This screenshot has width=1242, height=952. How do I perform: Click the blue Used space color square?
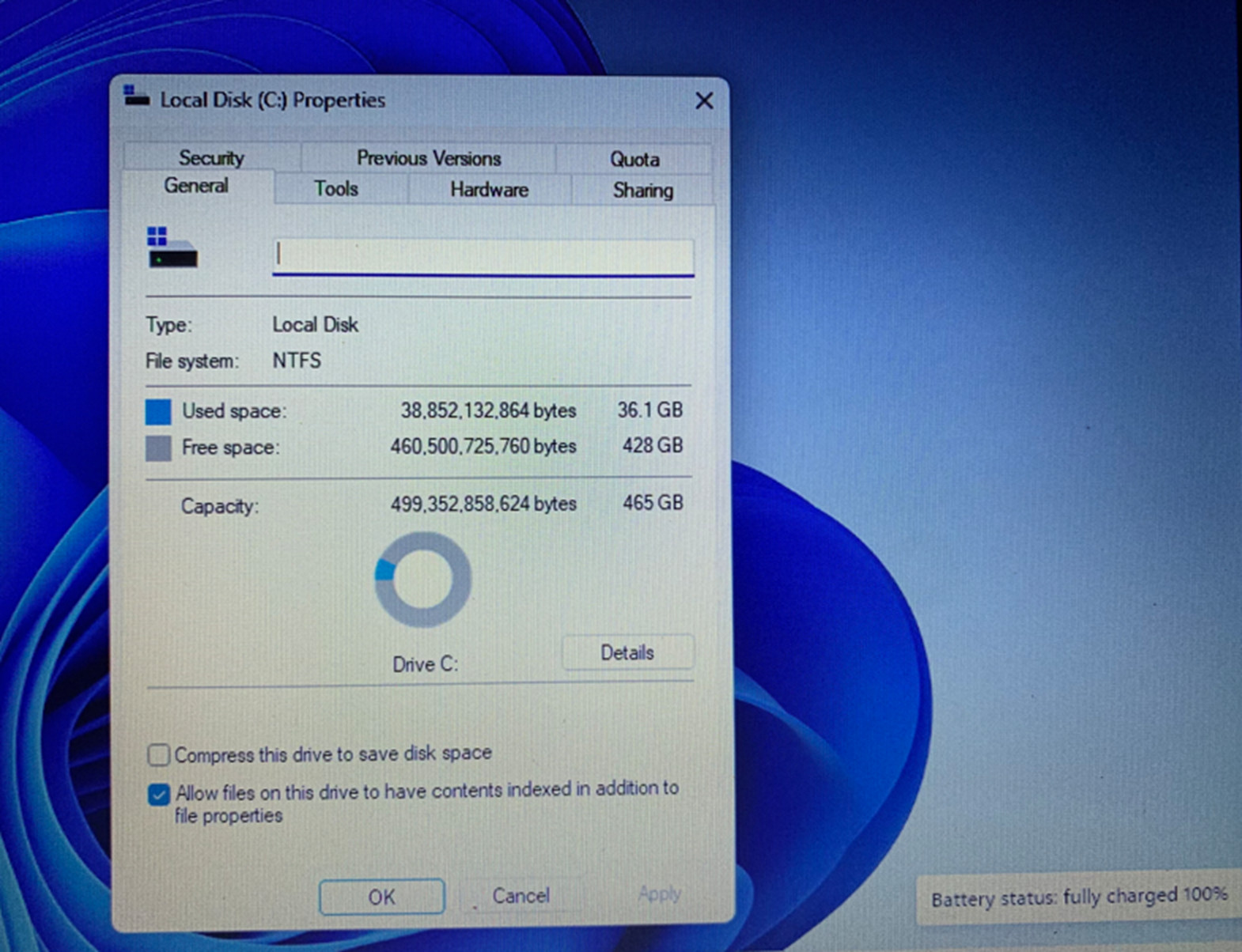(158, 412)
